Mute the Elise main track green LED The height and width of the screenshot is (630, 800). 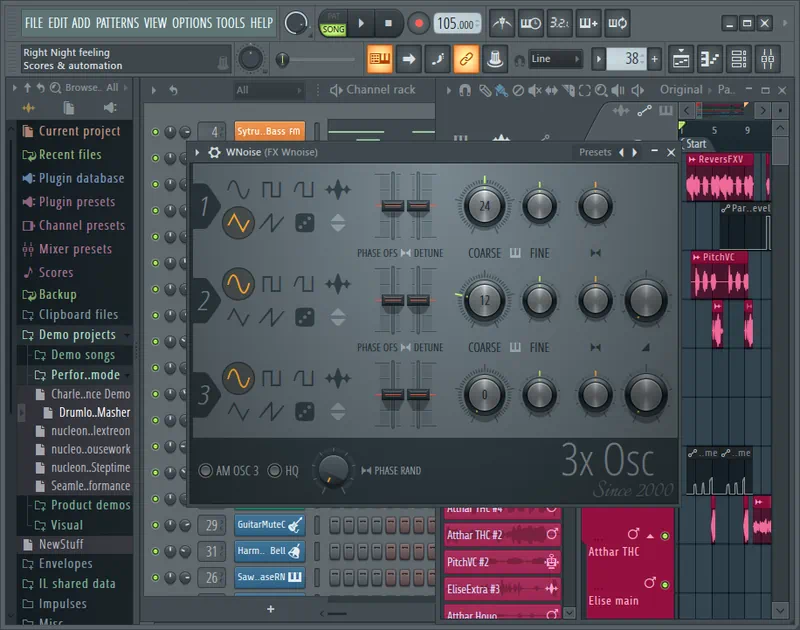(x=665, y=585)
